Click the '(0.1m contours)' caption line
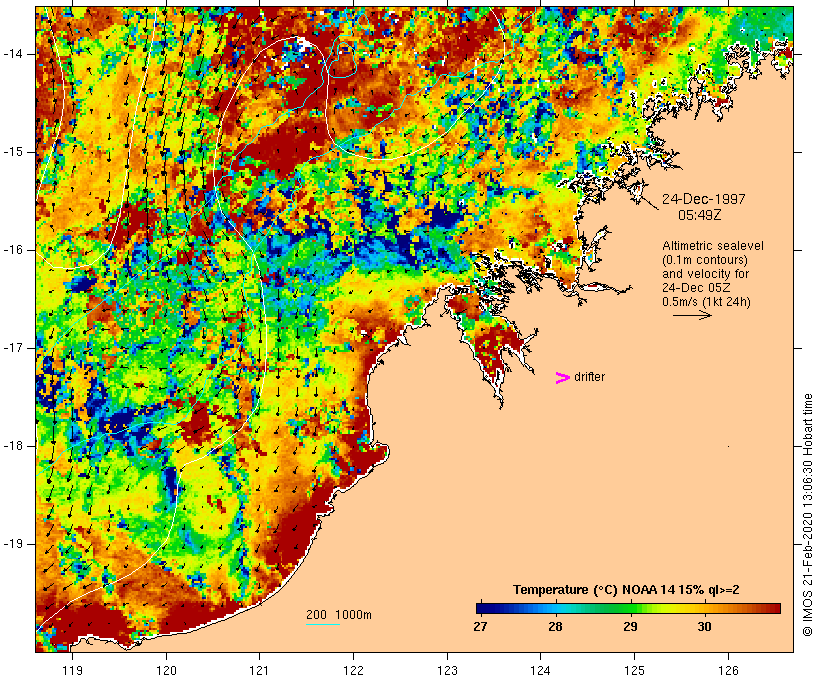 [705, 260]
